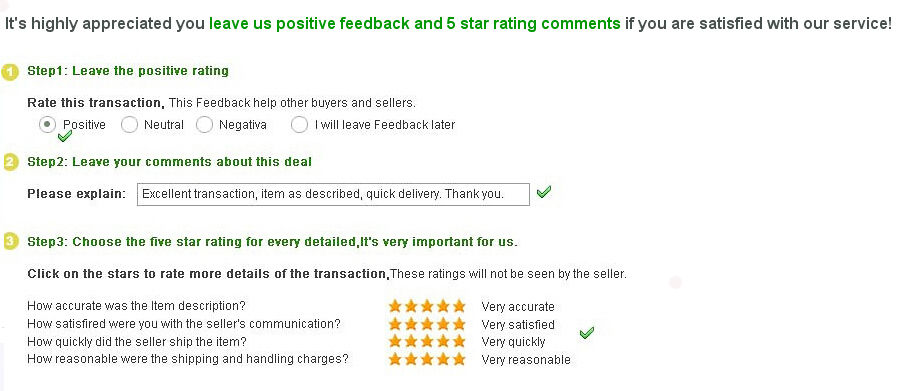Screen dimensions: 911x391
Task: Pick the I will leave Feedback later option
Action: click(x=299, y=124)
